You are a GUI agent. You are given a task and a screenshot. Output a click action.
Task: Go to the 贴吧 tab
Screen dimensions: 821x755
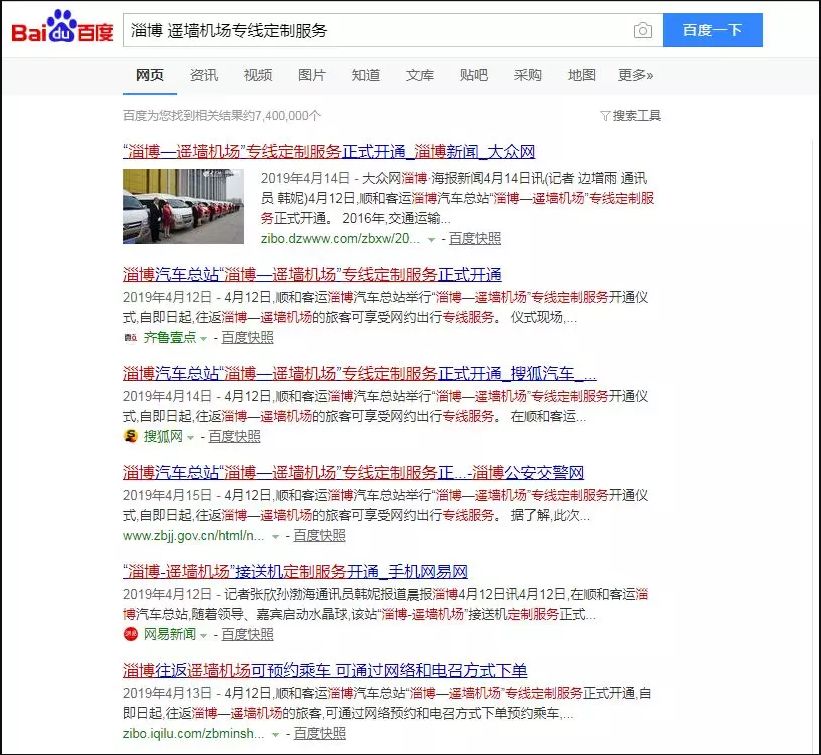[473, 75]
